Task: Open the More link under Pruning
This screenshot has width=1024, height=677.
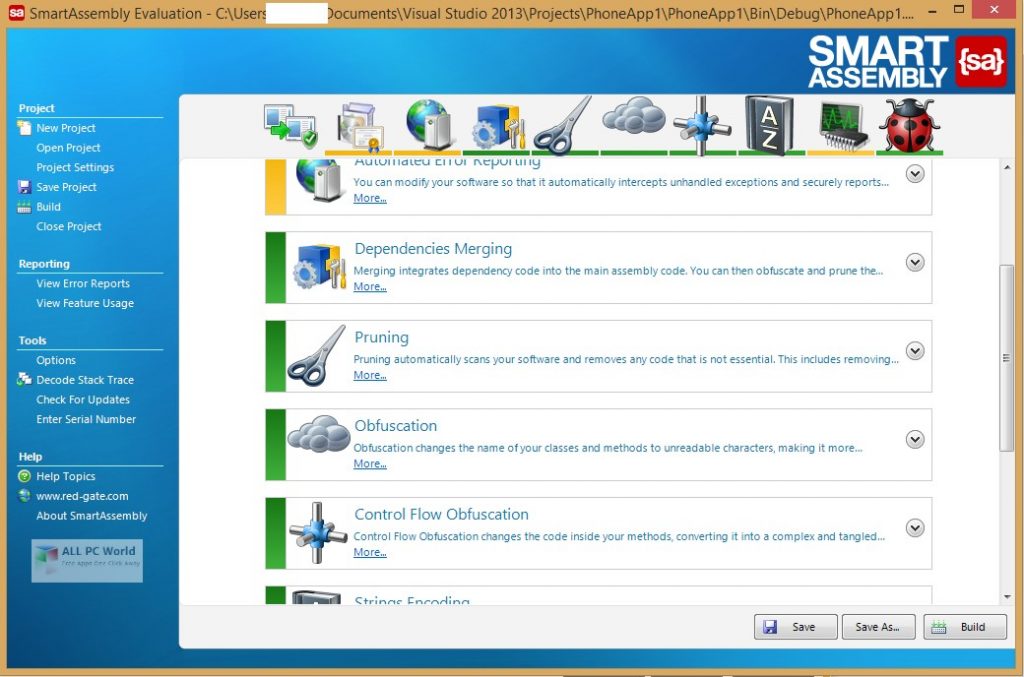Action: pyautogui.click(x=369, y=376)
